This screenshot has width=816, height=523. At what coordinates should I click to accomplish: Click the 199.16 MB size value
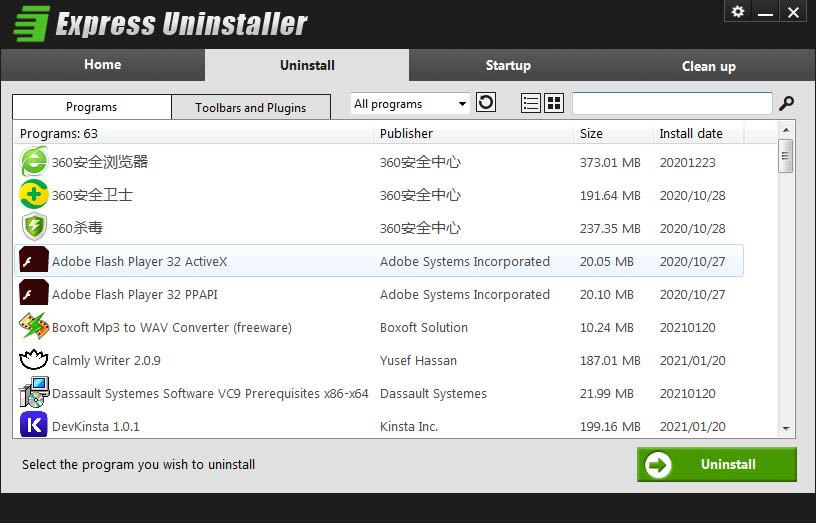[x=610, y=426]
